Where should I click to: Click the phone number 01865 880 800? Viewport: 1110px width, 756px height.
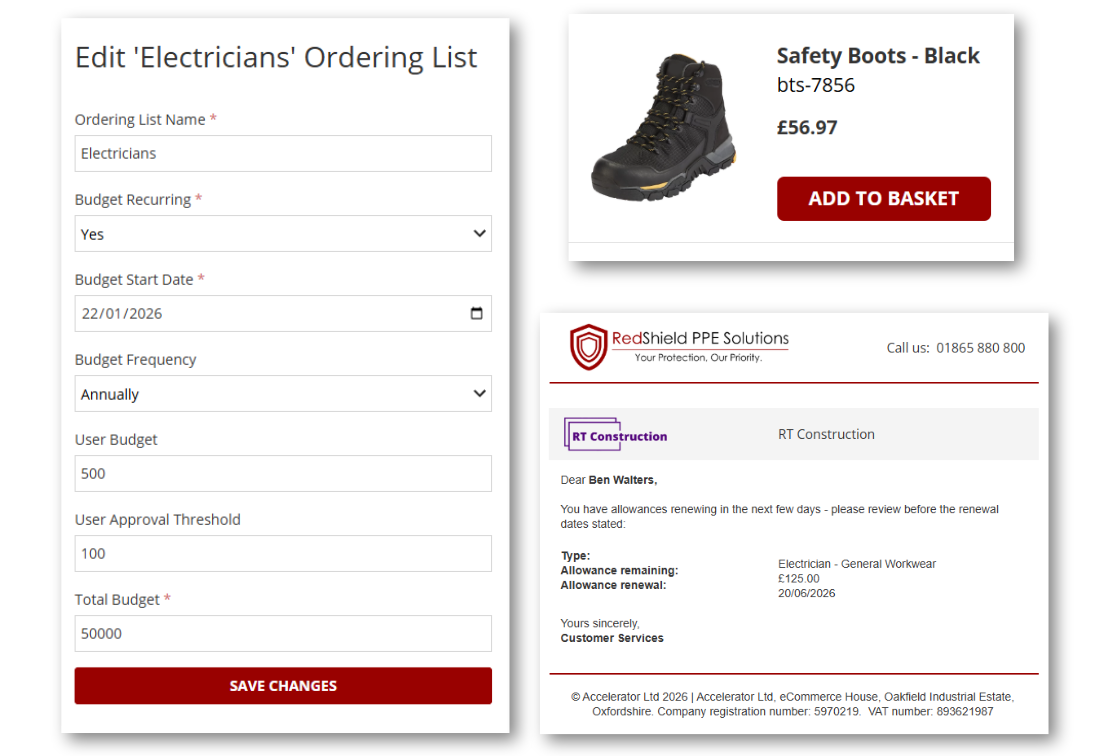pos(979,348)
